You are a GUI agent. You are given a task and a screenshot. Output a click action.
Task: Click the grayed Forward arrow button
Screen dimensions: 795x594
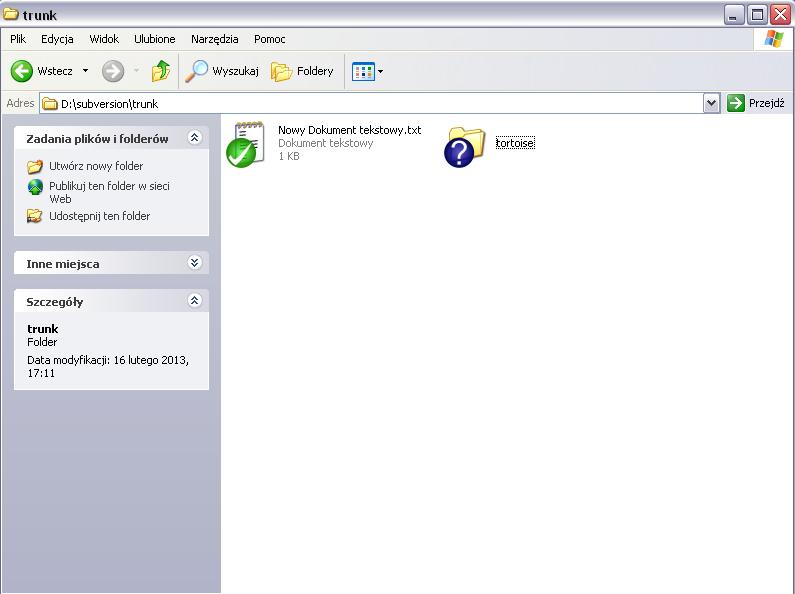pos(113,71)
